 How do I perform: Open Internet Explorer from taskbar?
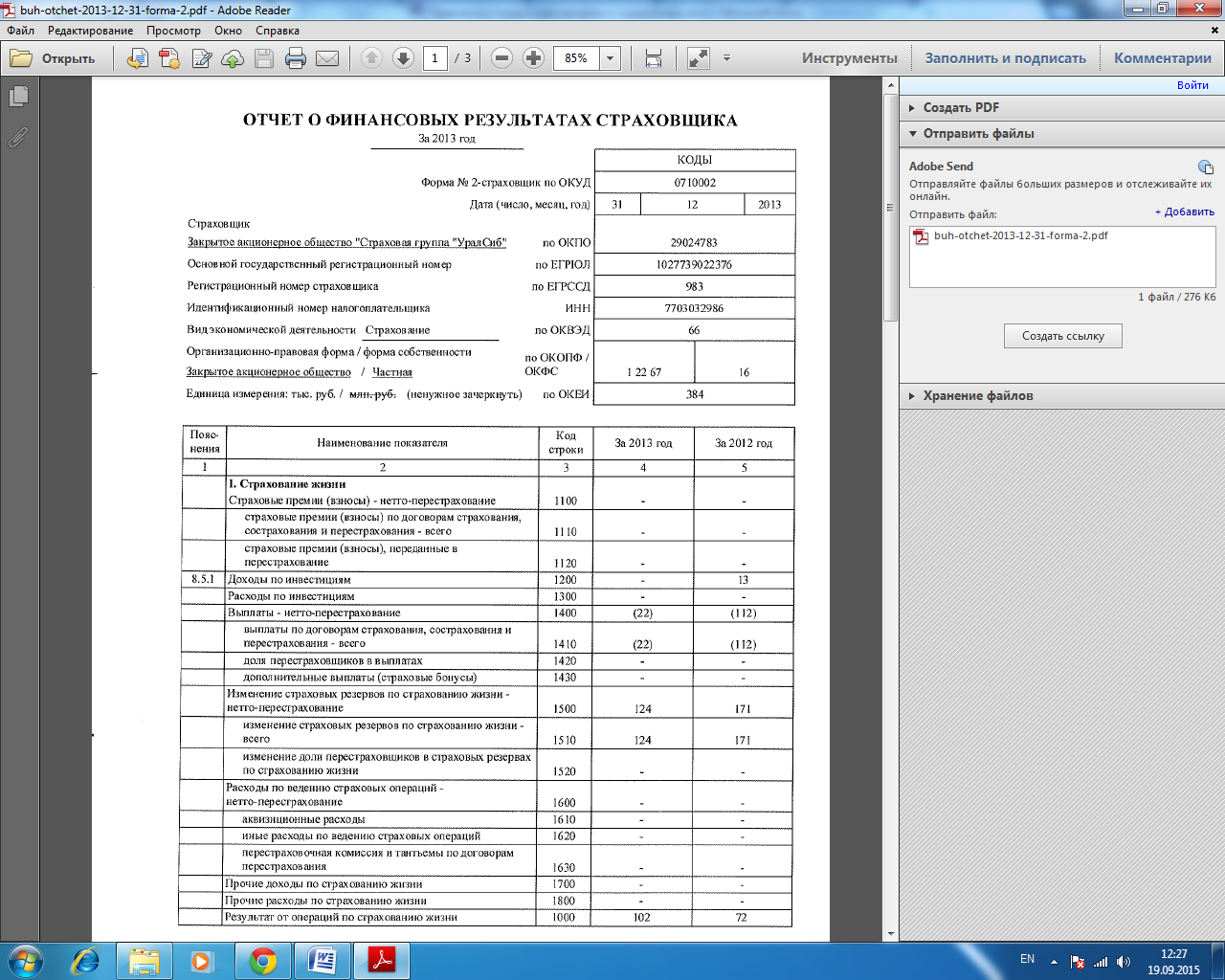[x=86, y=960]
